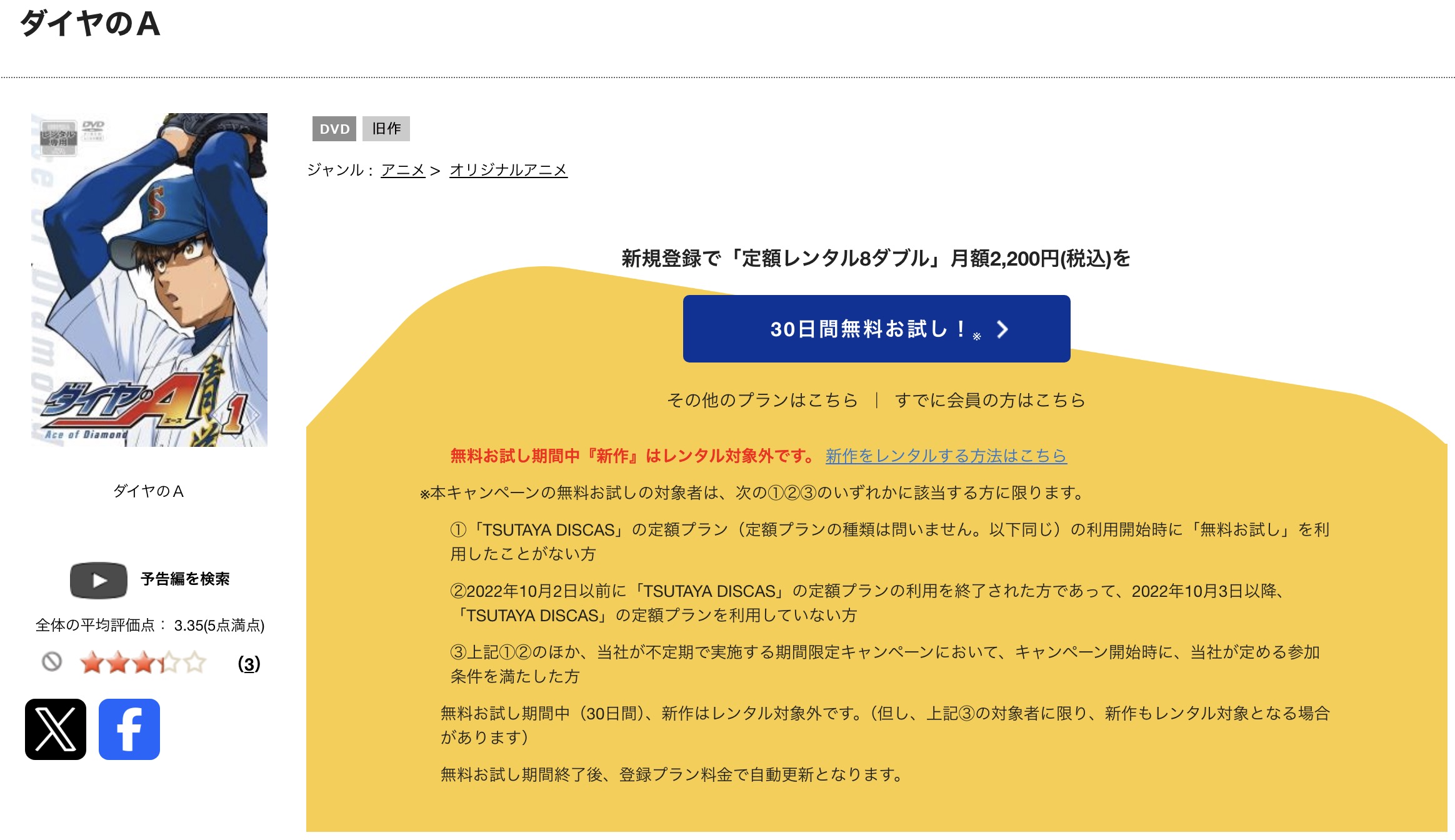Open すでに会員の方はこちら link
Screen dimensions: 1455x840
tap(990, 400)
